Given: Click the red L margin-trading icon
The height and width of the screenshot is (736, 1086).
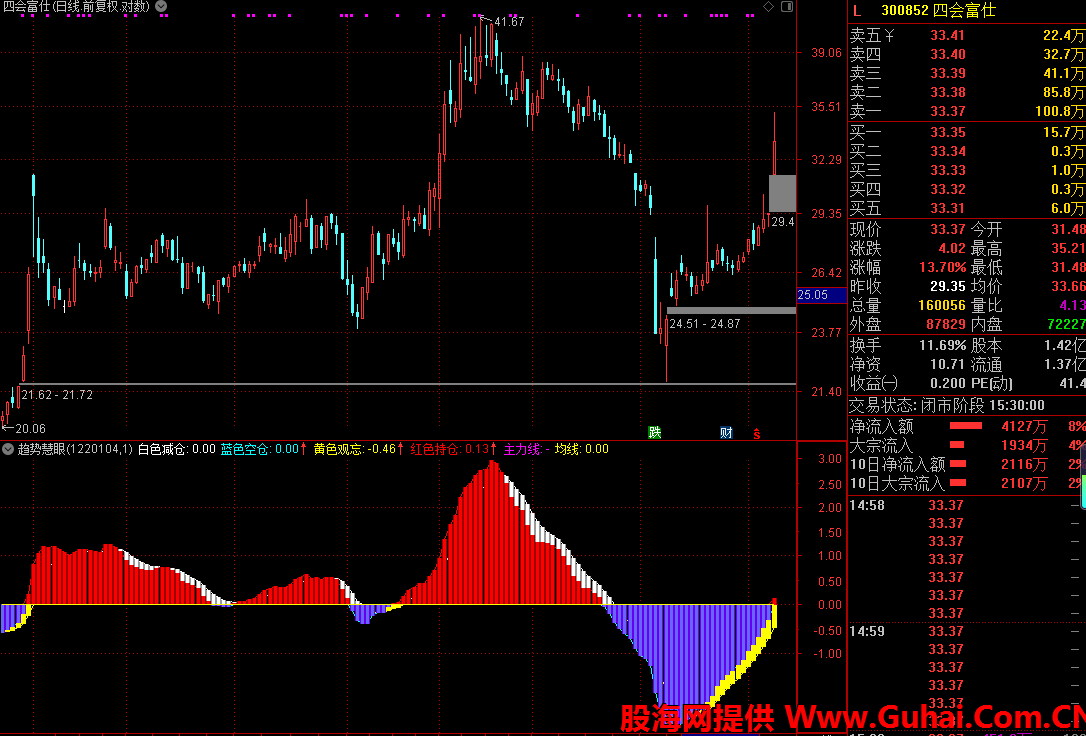Looking at the screenshot, I should coord(857,11).
